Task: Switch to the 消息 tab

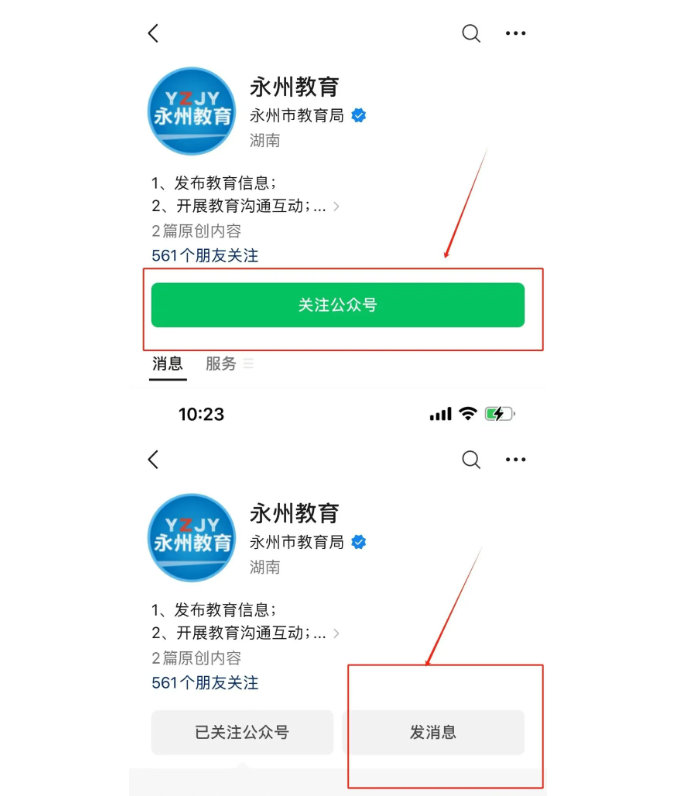Action: pyautogui.click(x=167, y=363)
